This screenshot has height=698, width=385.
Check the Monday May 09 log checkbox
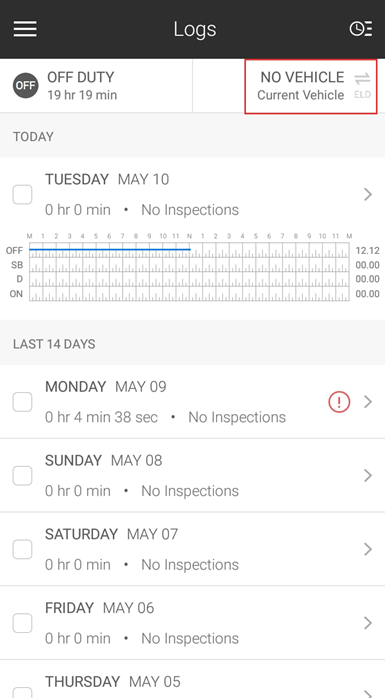pos(22,402)
